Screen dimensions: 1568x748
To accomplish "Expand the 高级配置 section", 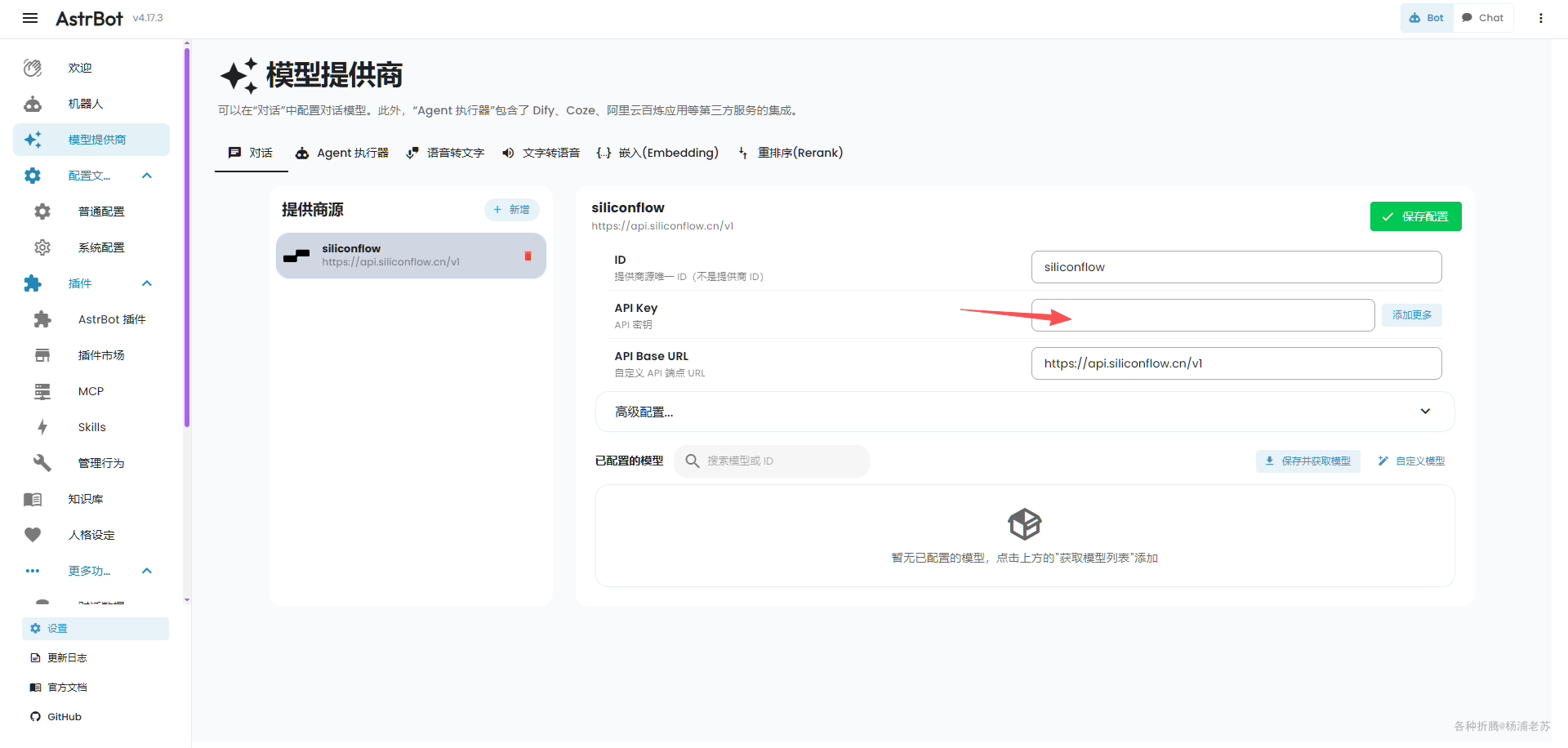I will 1025,412.
